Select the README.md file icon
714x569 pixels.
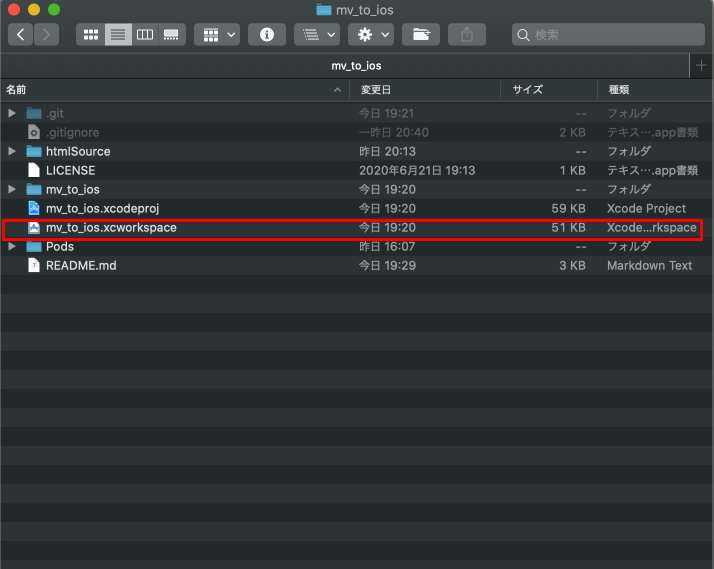click(x=34, y=265)
